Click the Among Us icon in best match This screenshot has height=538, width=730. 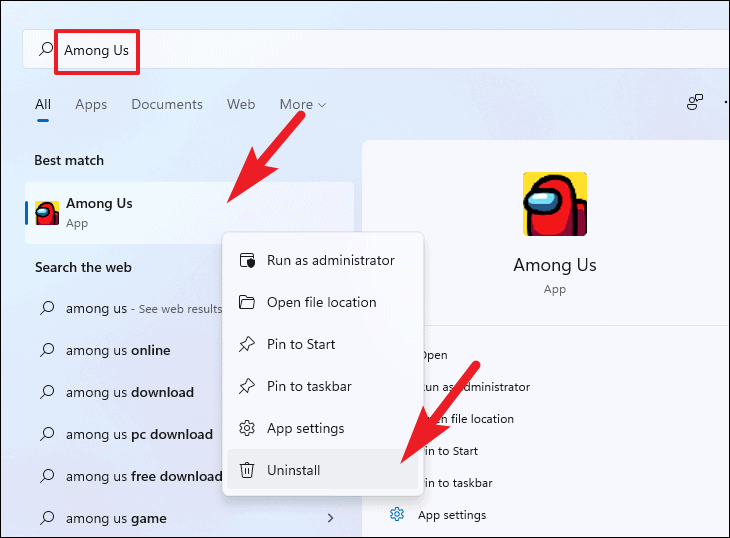(47, 213)
